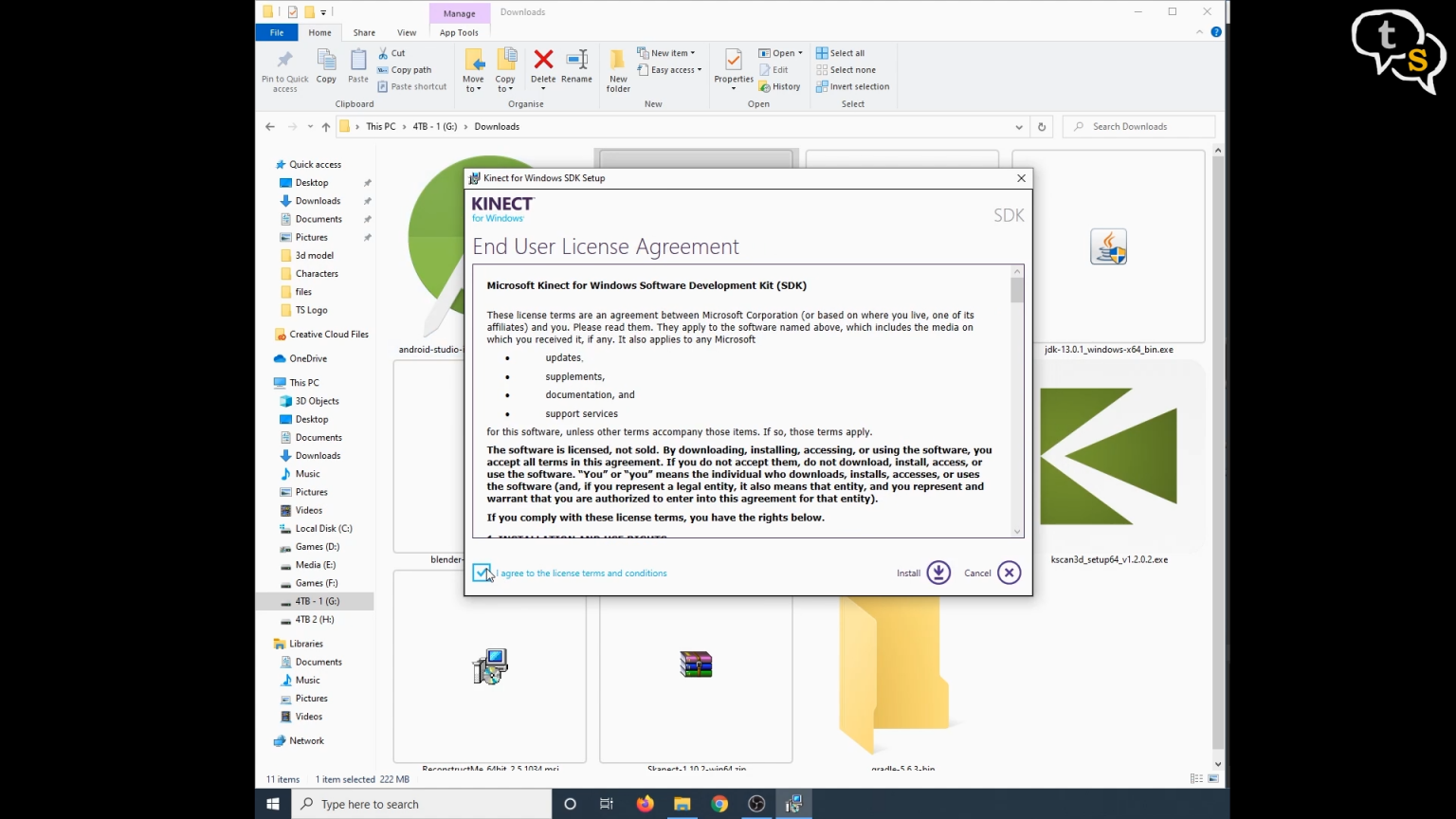Click the Install button in Kinect setup
This screenshot has width=1456, height=819.
[923, 573]
